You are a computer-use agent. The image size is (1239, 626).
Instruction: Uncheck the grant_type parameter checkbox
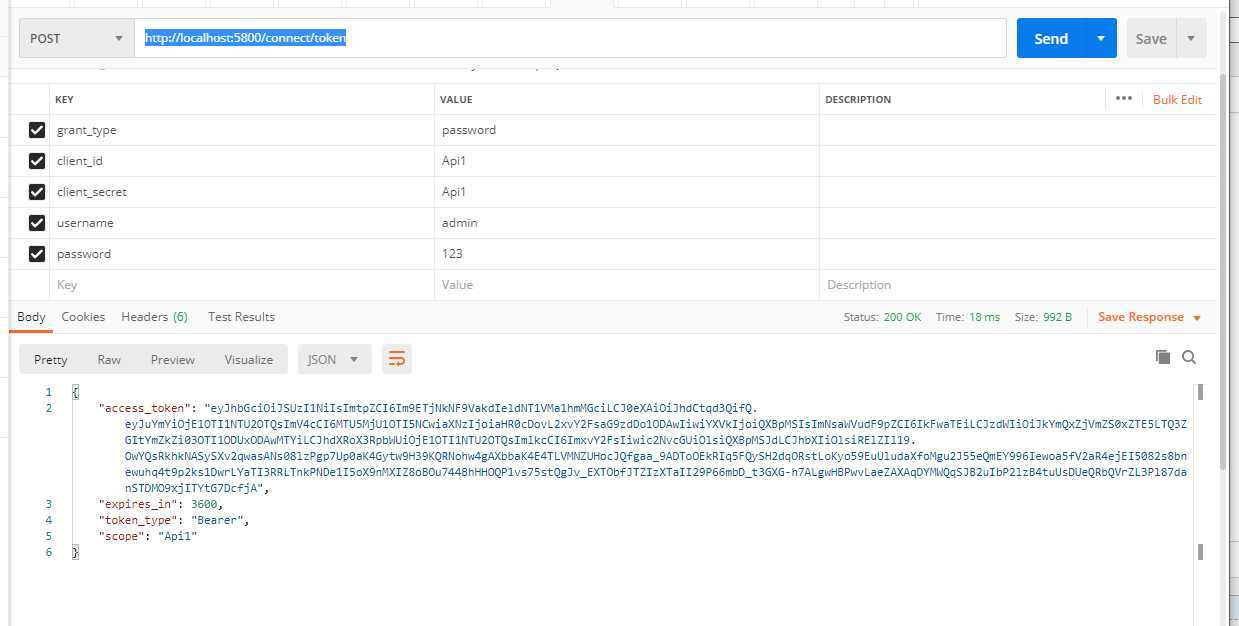[37, 130]
